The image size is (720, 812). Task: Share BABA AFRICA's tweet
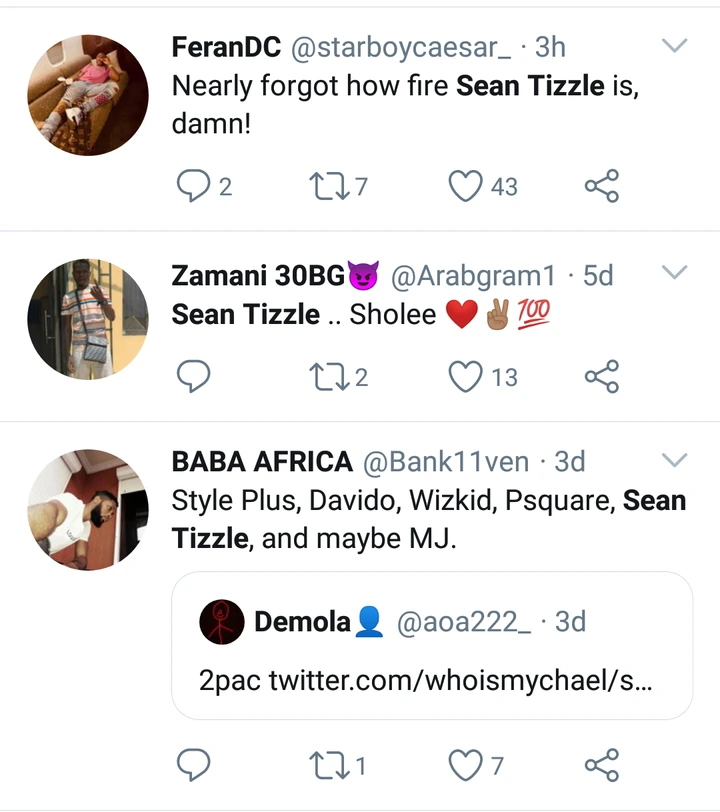click(x=601, y=766)
